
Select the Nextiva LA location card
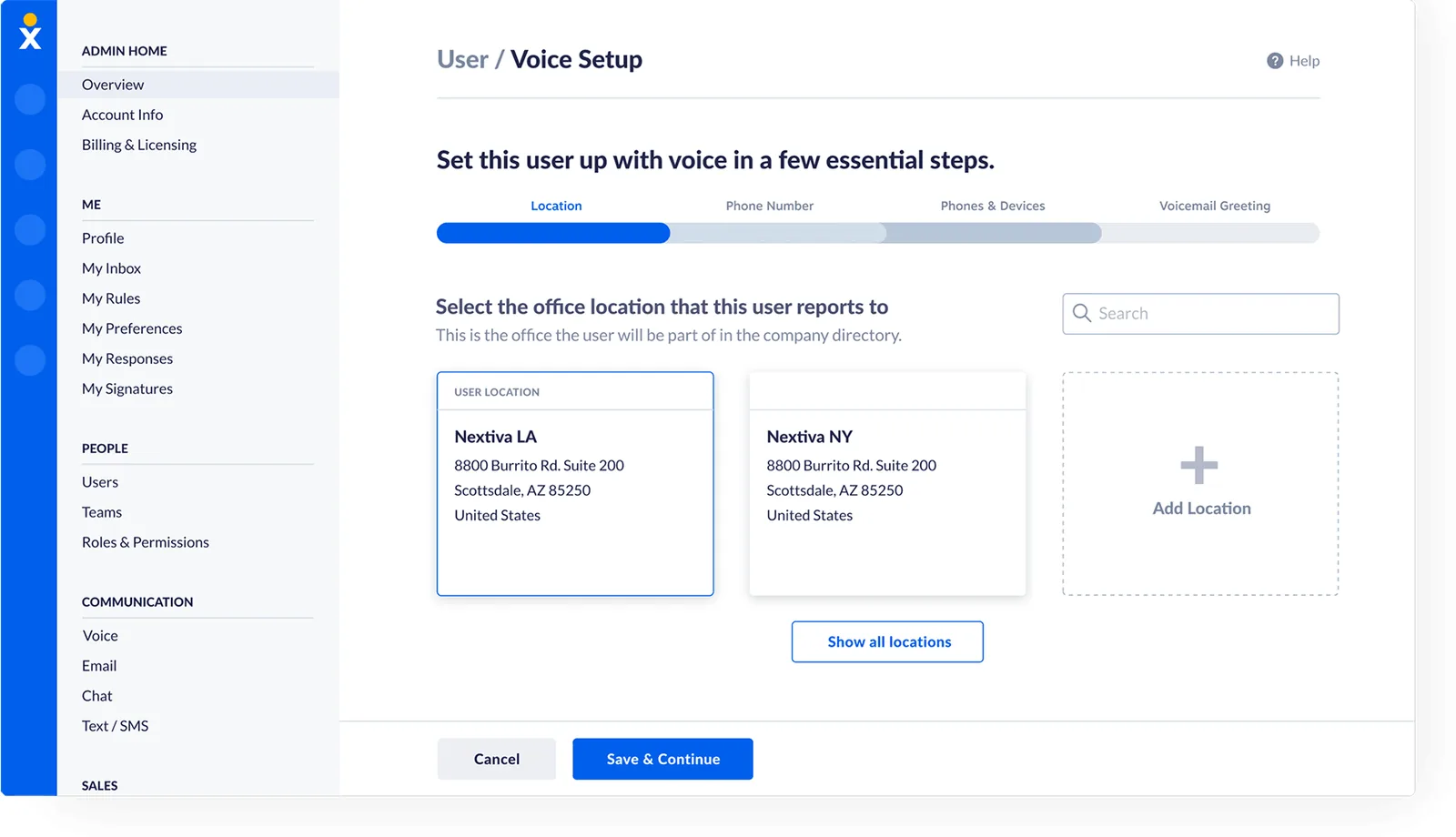coord(575,484)
